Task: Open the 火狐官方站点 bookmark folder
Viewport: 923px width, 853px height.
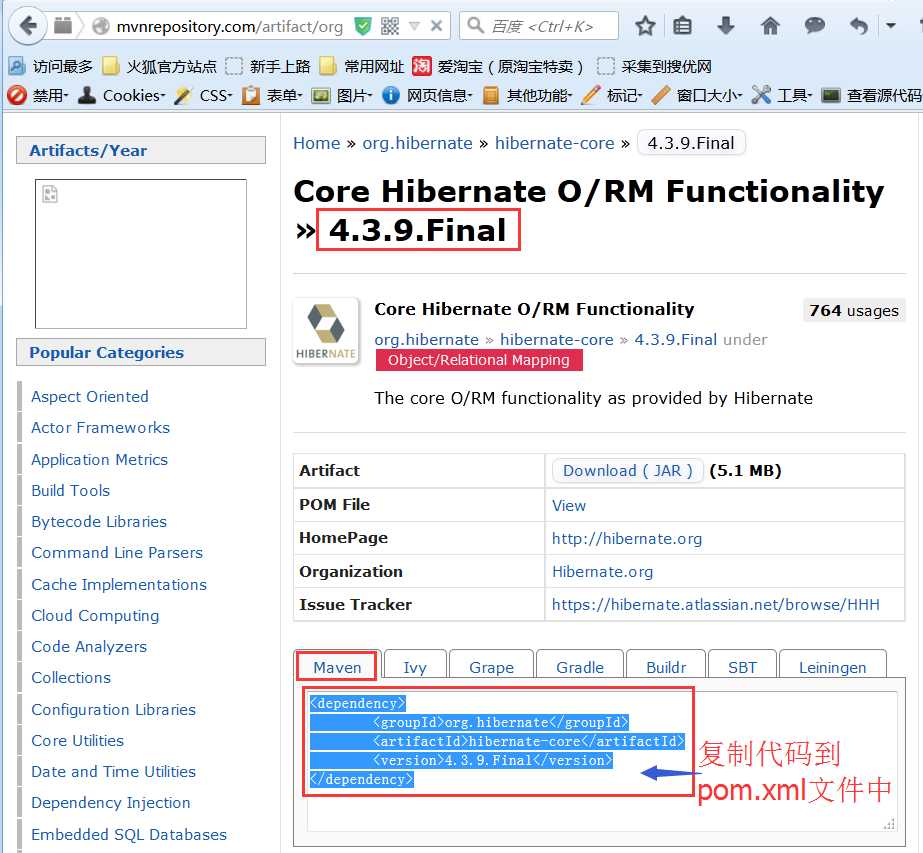Action: (x=160, y=67)
